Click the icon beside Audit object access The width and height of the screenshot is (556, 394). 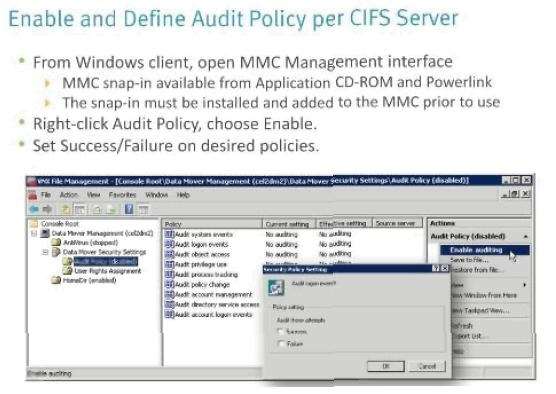170,254
